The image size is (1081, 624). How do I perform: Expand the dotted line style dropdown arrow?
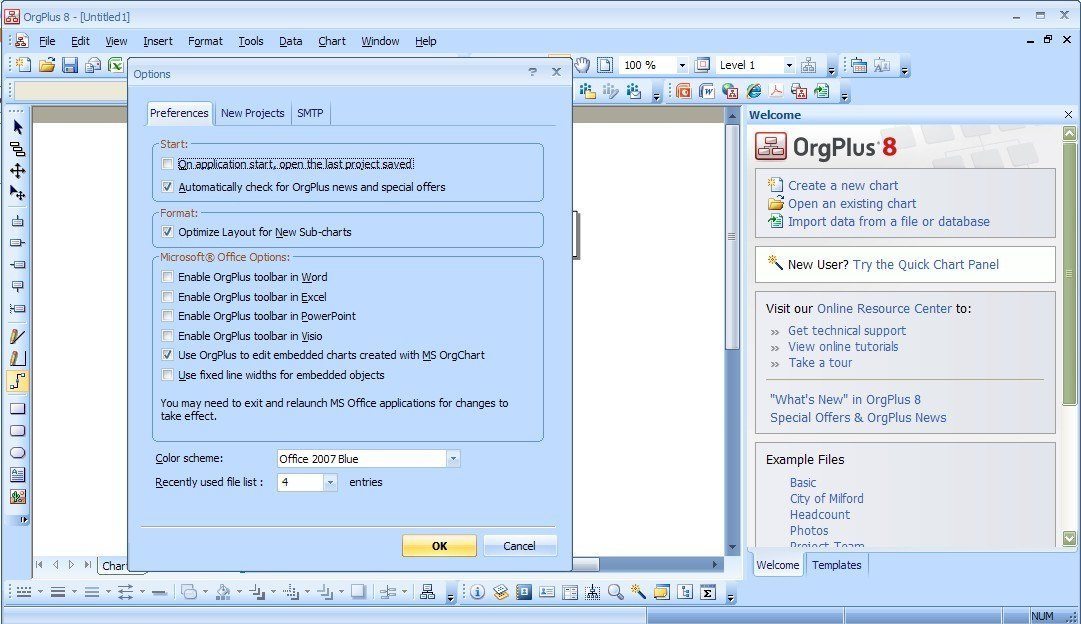click(40, 592)
